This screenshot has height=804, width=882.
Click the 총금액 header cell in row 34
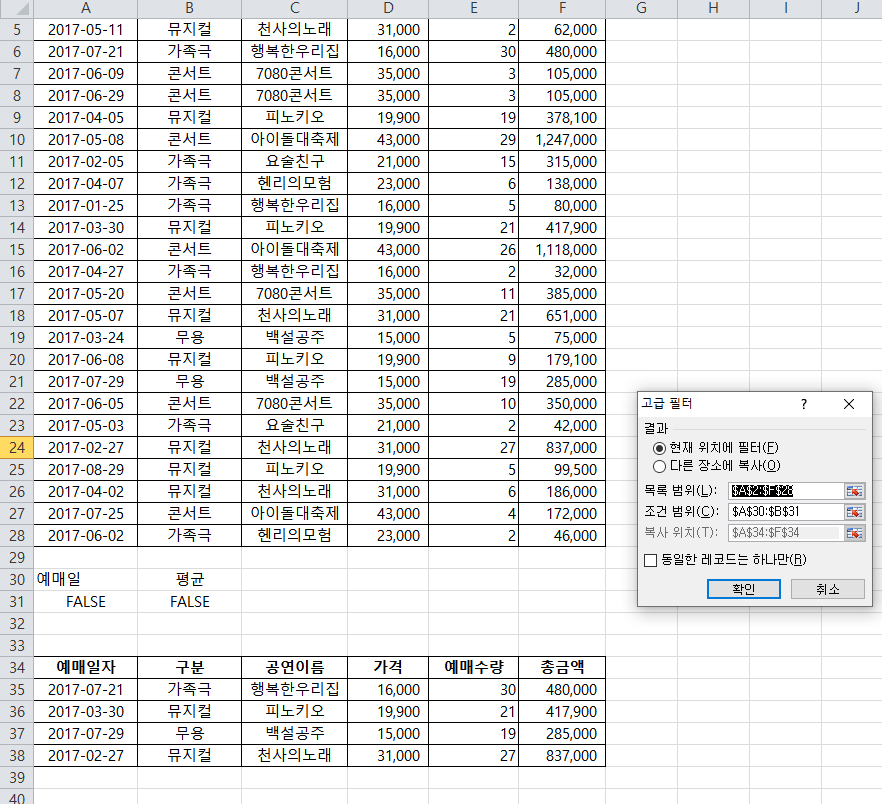pos(561,667)
